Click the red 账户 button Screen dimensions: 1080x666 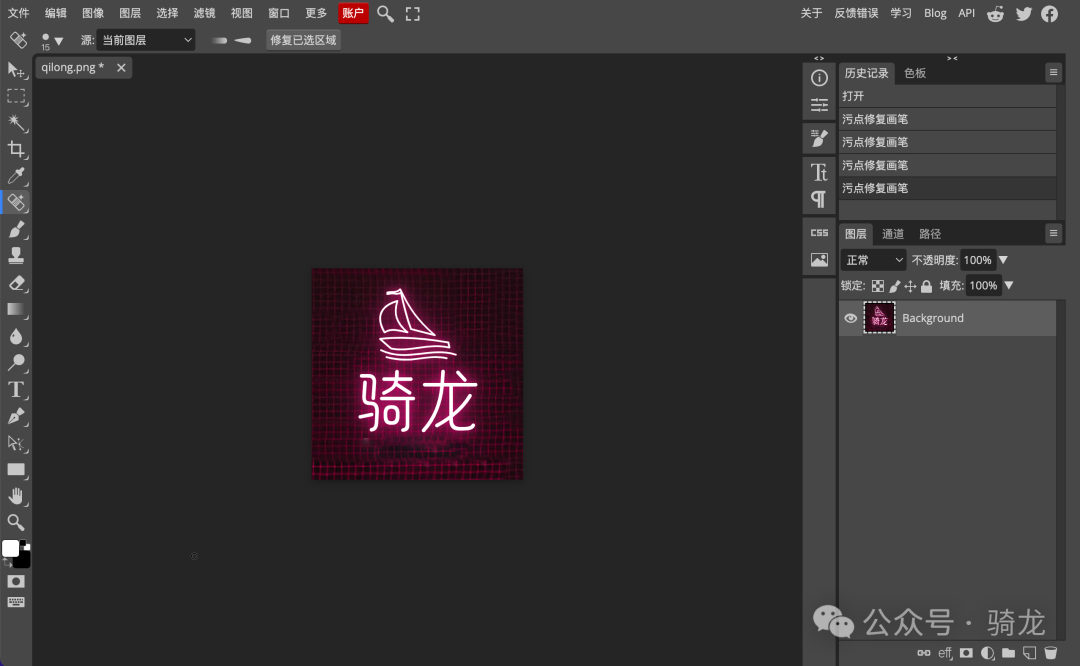(x=353, y=13)
